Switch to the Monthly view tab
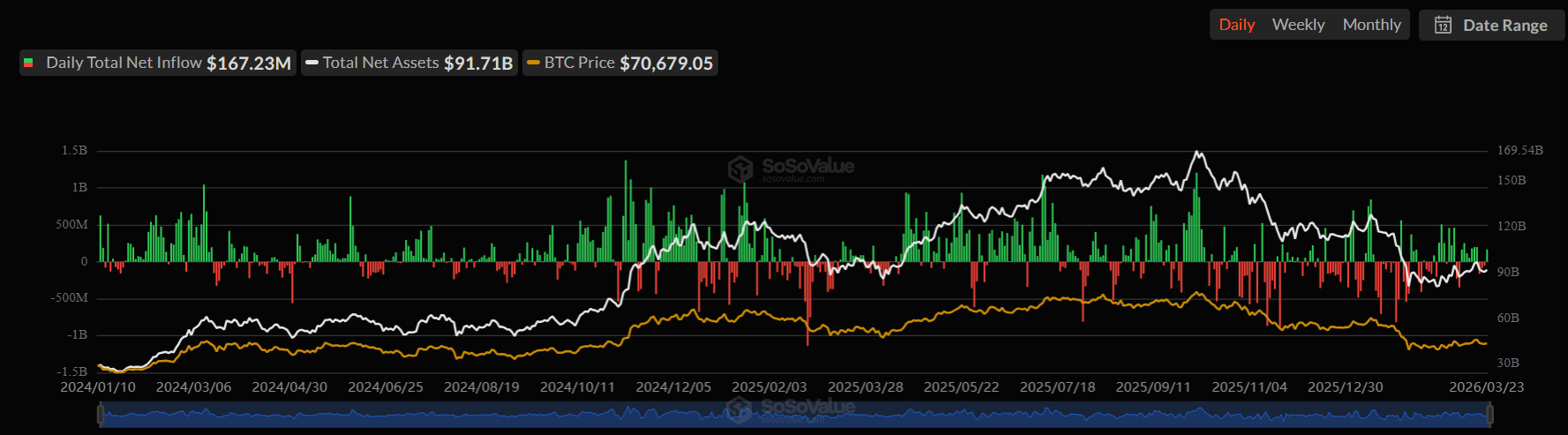 (x=1371, y=25)
